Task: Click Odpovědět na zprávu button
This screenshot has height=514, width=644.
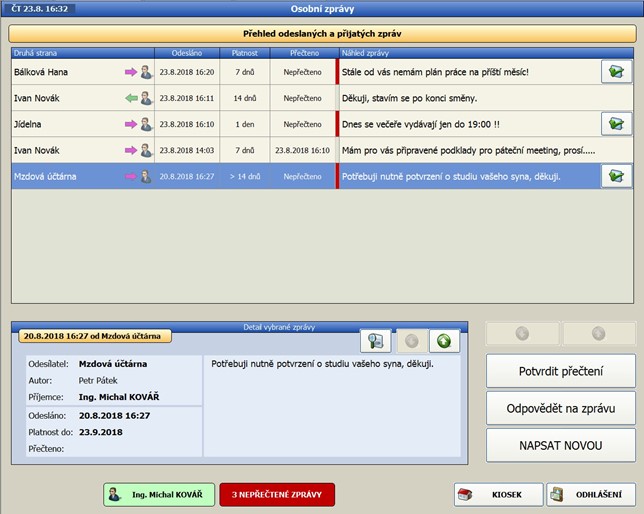Action: (x=561, y=408)
